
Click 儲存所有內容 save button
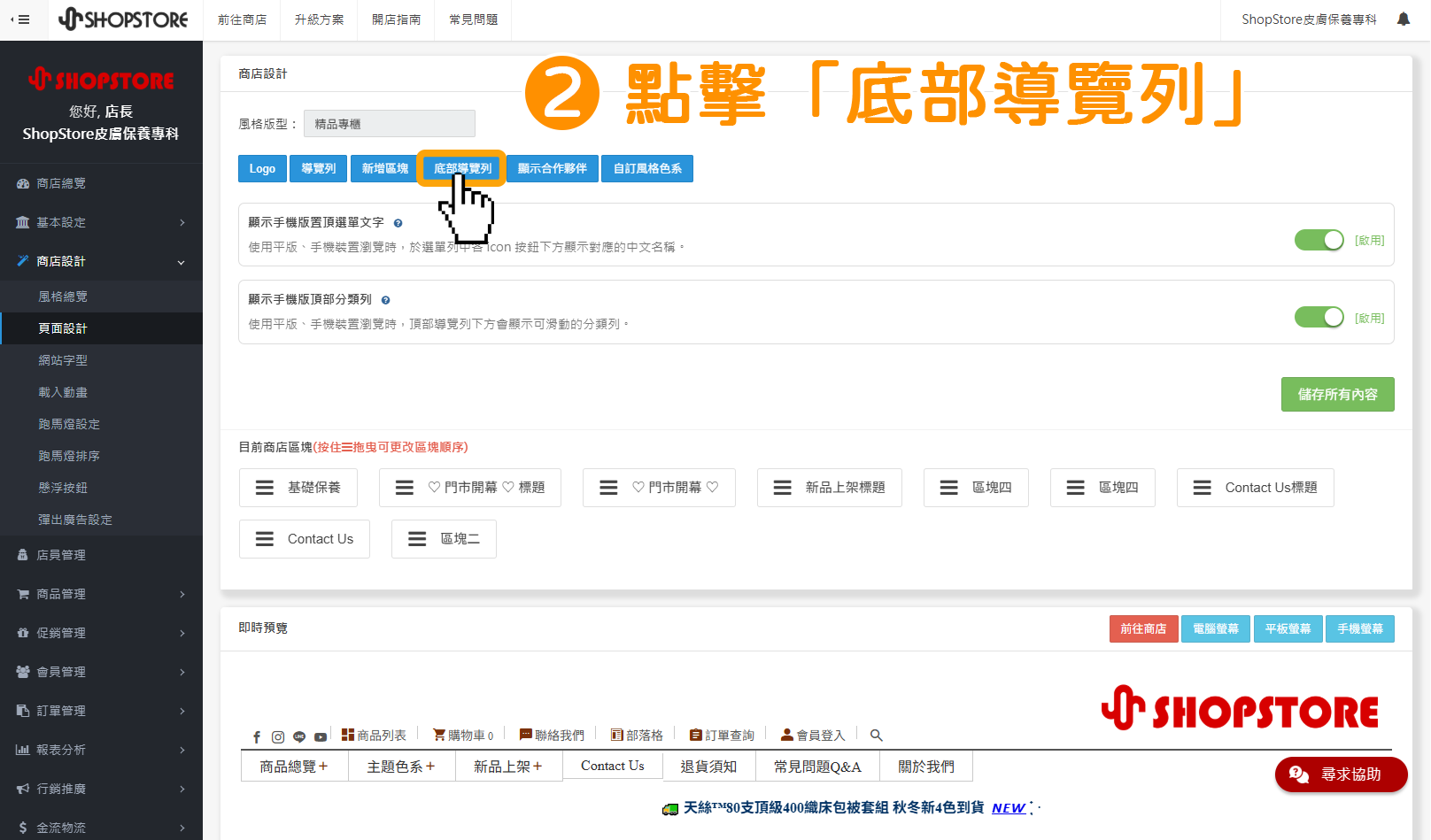1337,394
